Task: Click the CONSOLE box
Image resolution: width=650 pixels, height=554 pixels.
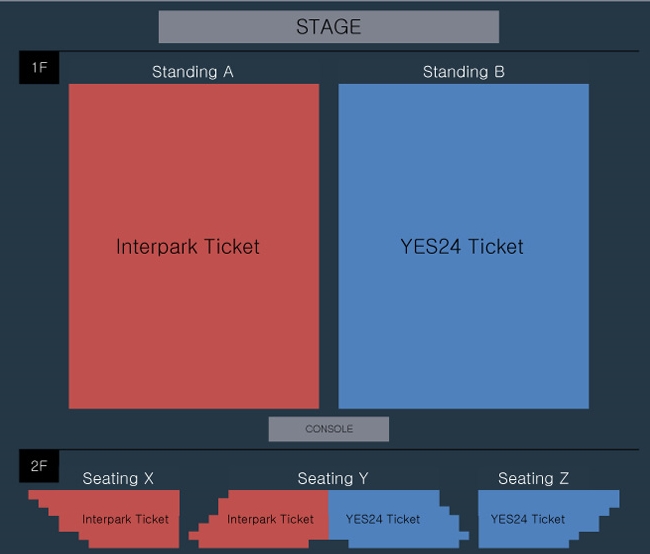Action: (x=329, y=429)
